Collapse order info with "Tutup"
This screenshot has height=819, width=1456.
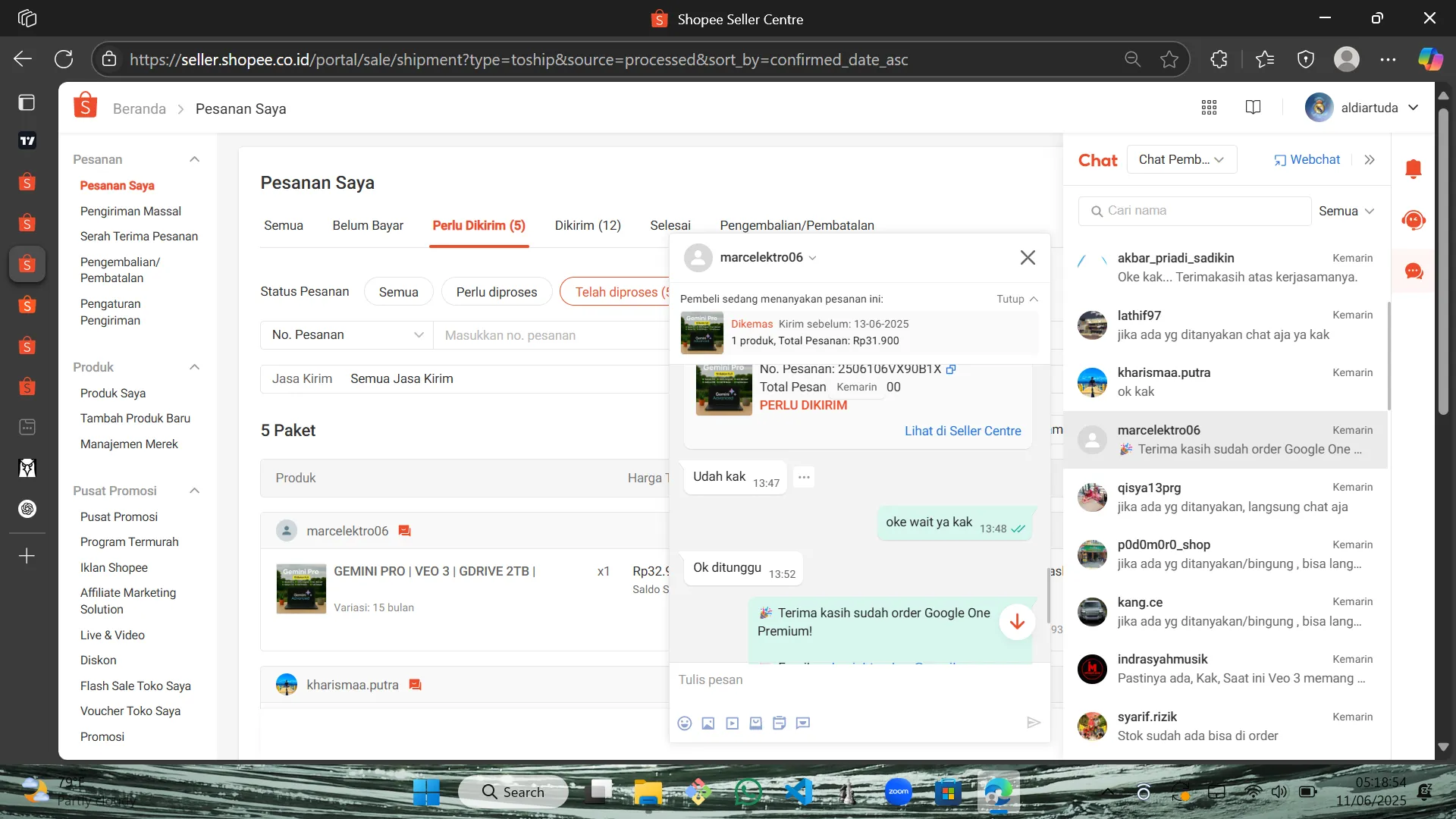coord(1017,299)
